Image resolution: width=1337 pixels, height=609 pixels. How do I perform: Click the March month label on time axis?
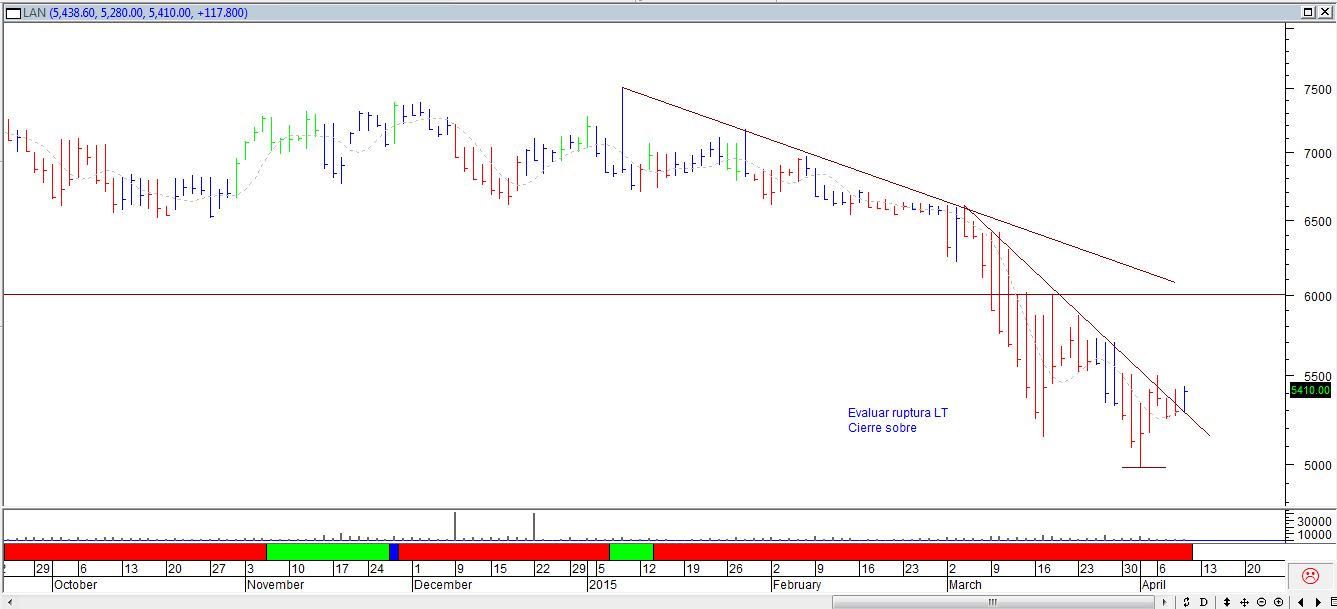(966, 585)
